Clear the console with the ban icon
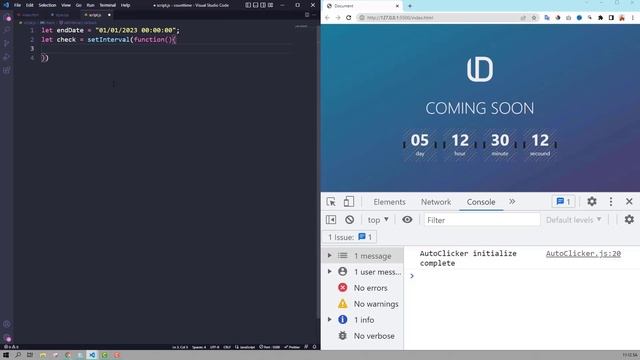The width and height of the screenshot is (640, 360). [x=349, y=220]
